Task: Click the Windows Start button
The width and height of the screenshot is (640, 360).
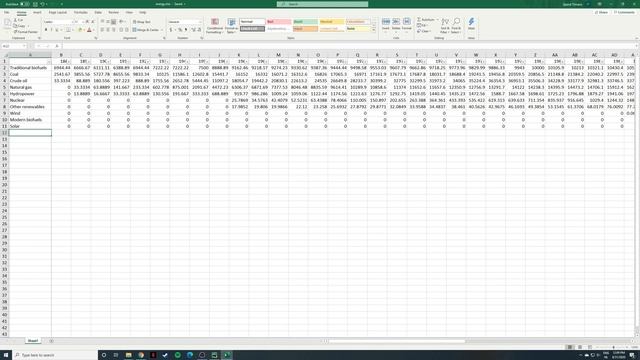Action: pyautogui.click(x=6, y=355)
